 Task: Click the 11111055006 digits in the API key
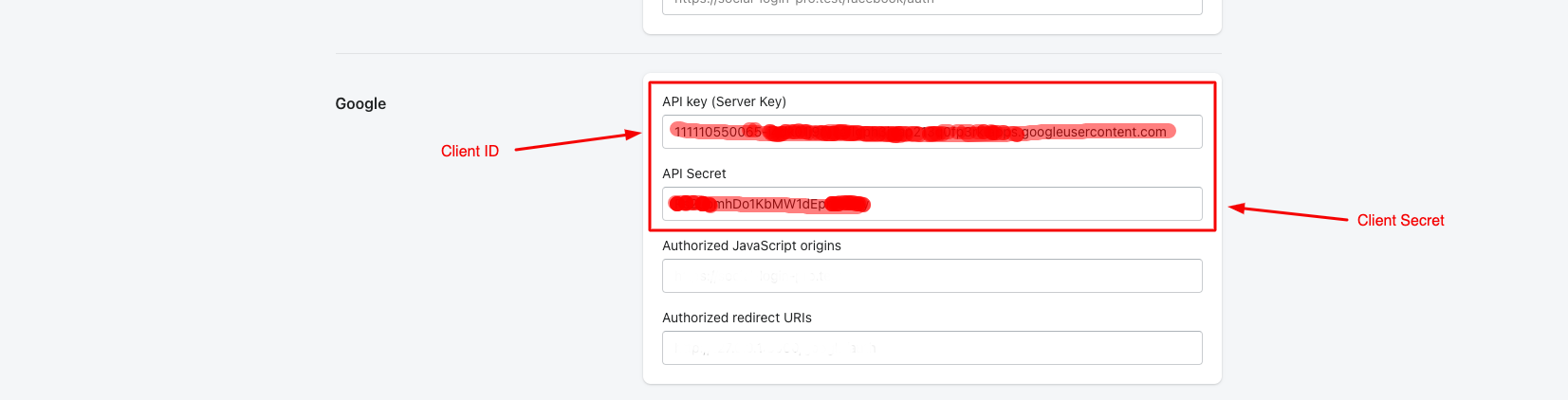click(x=717, y=132)
